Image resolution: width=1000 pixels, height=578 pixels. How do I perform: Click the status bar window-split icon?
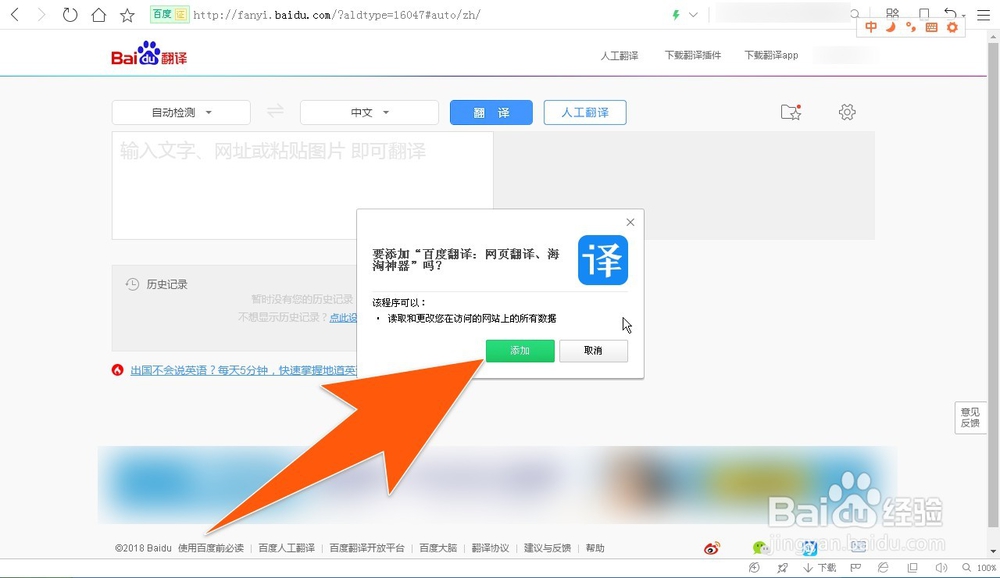click(x=913, y=568)
